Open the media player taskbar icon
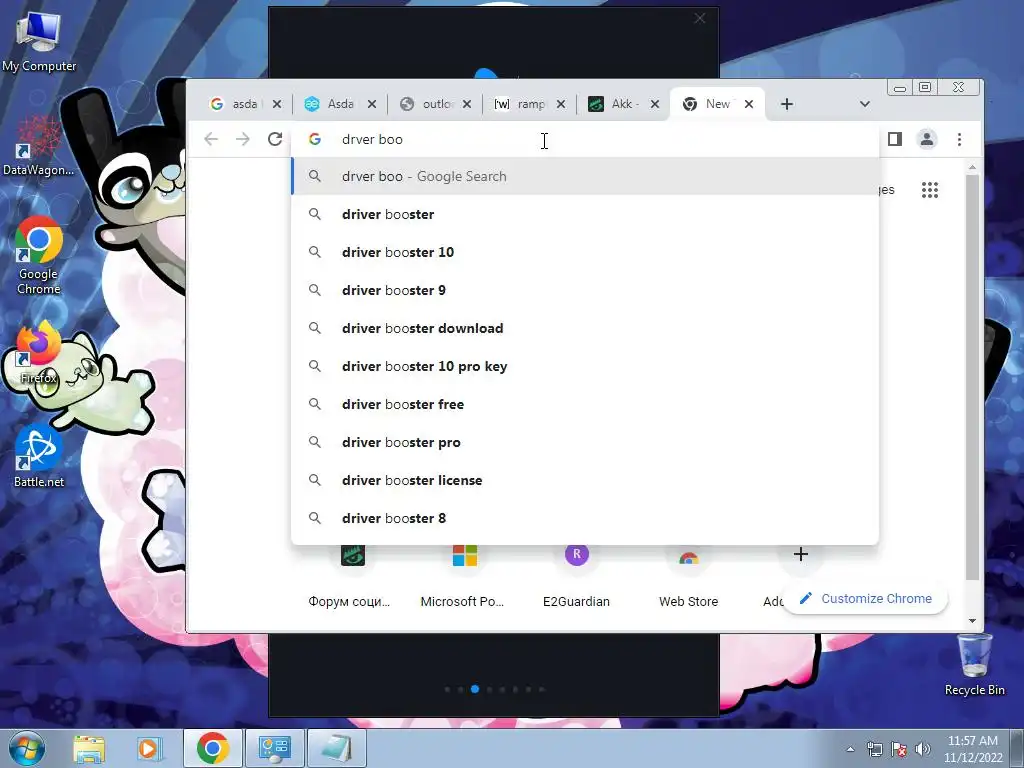The height and width of the screenshot is (768, 1024). [x=148, y=748]
